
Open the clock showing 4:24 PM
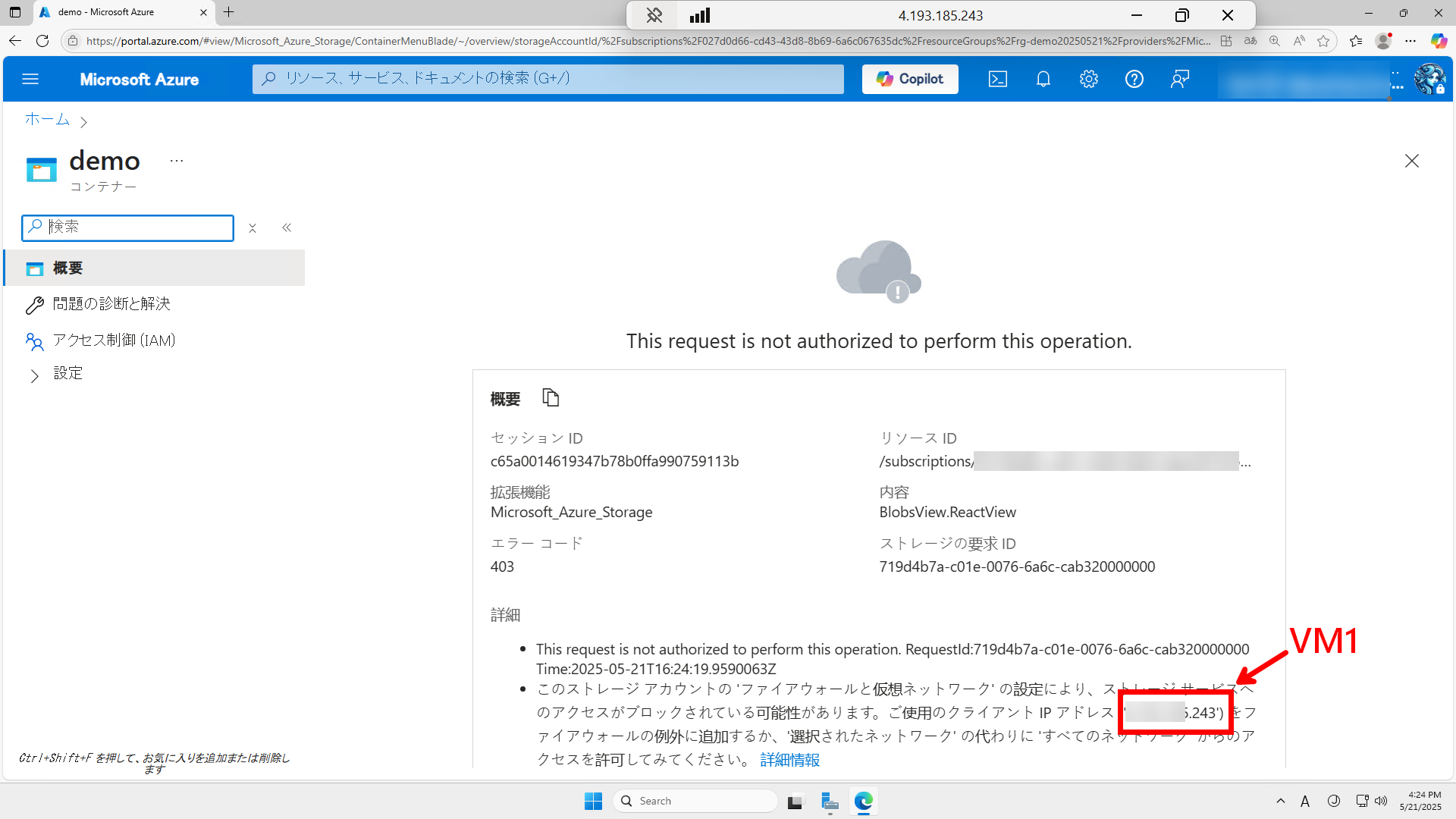click(x=1420, y=801)
